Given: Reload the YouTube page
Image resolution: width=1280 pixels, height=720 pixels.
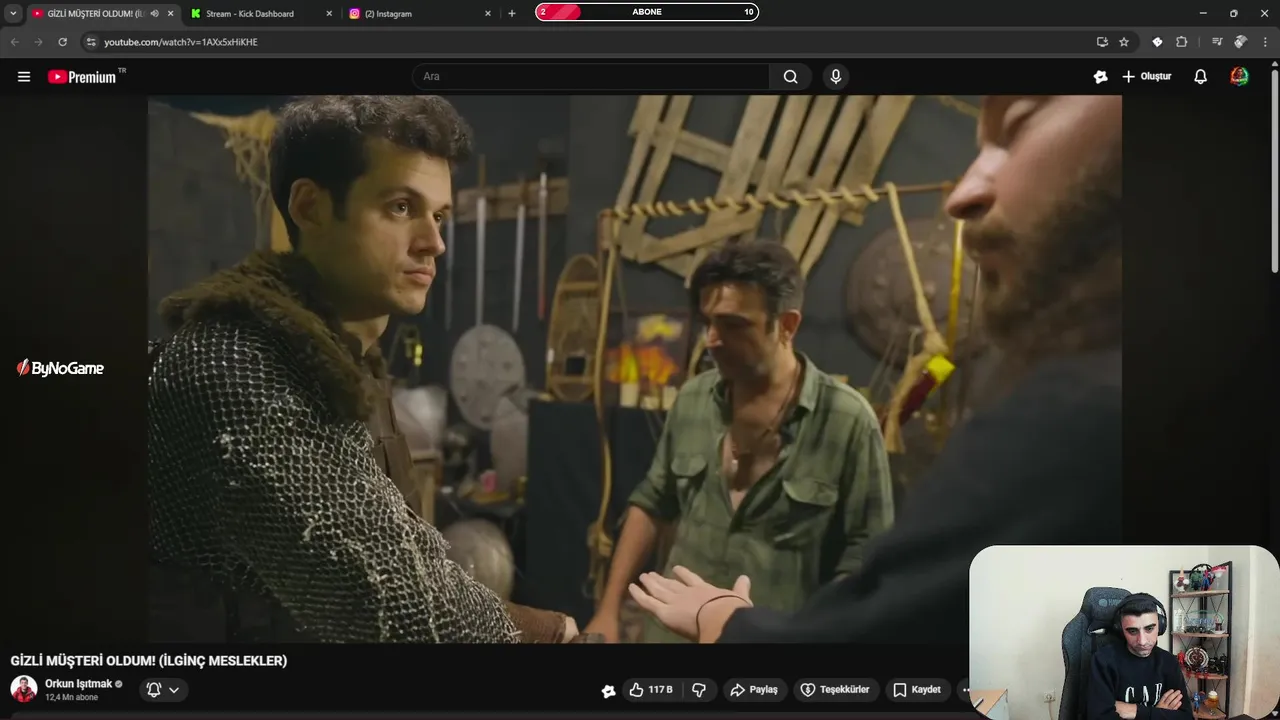Looking at the screenshot, I should coord(62,42).
